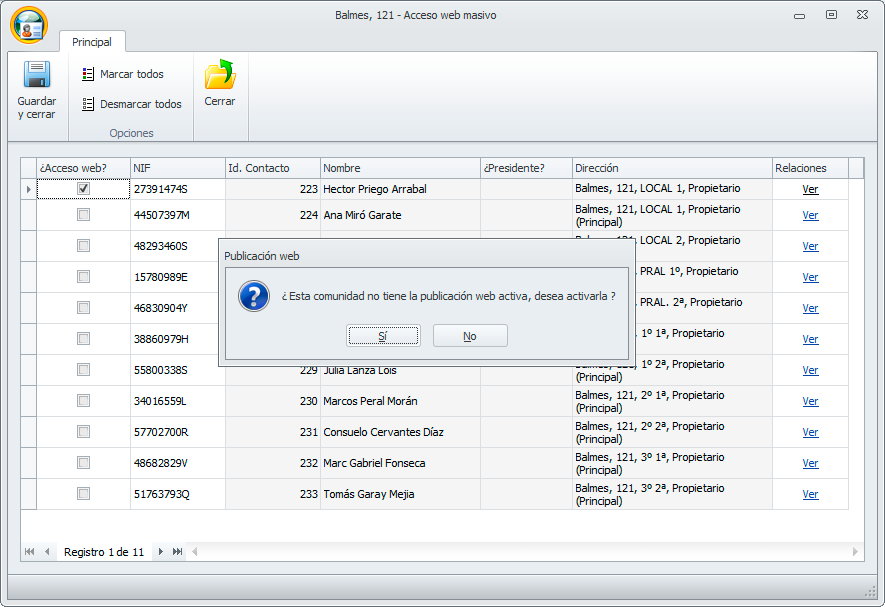Uncheck web access for Hector Priego Arrabal

click(84, 188)
